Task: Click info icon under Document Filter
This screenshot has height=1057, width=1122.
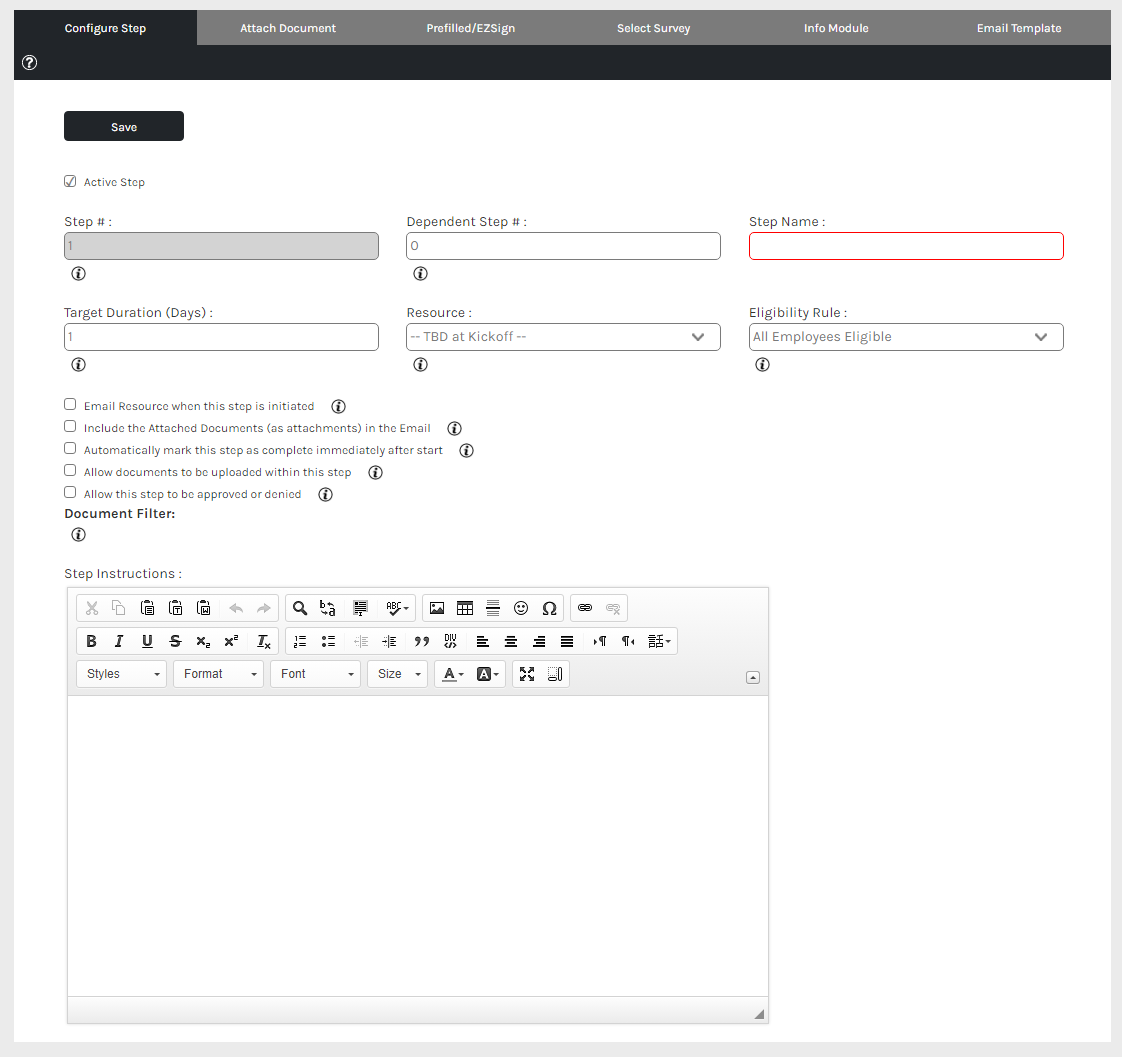Action: pyautogui.click(x=79, y=535)
